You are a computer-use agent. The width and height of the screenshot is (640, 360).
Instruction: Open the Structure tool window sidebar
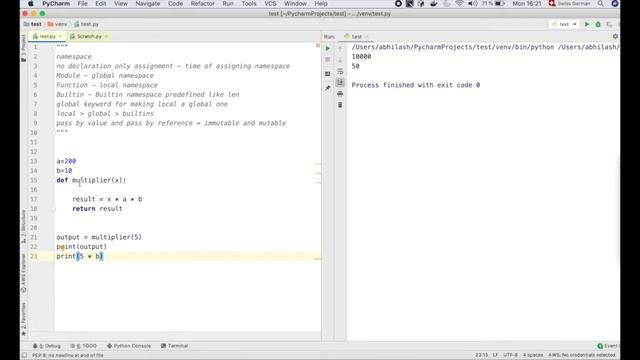click(23, 227)
